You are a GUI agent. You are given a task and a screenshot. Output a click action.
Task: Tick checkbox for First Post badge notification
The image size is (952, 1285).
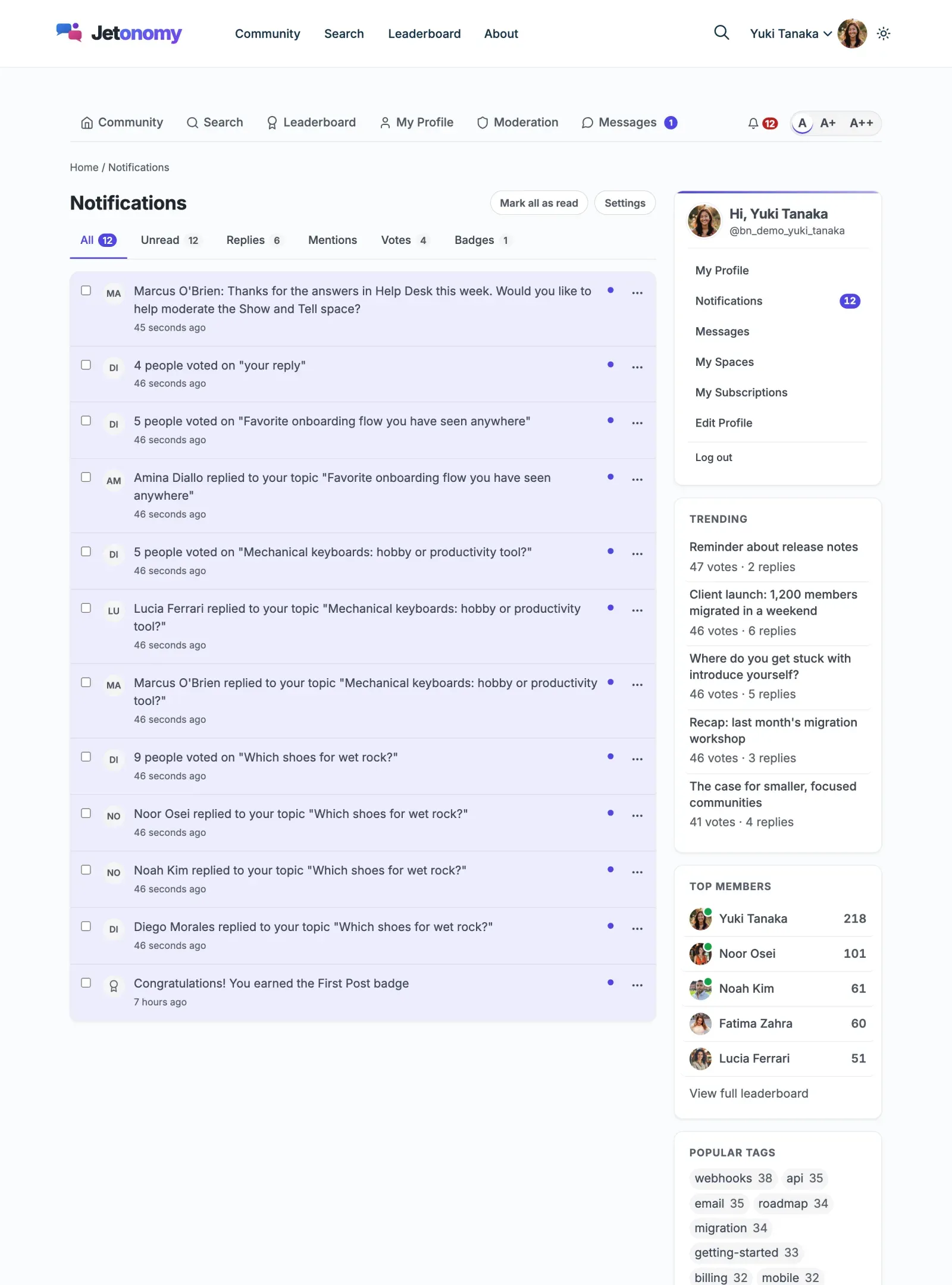click(86, 983)
